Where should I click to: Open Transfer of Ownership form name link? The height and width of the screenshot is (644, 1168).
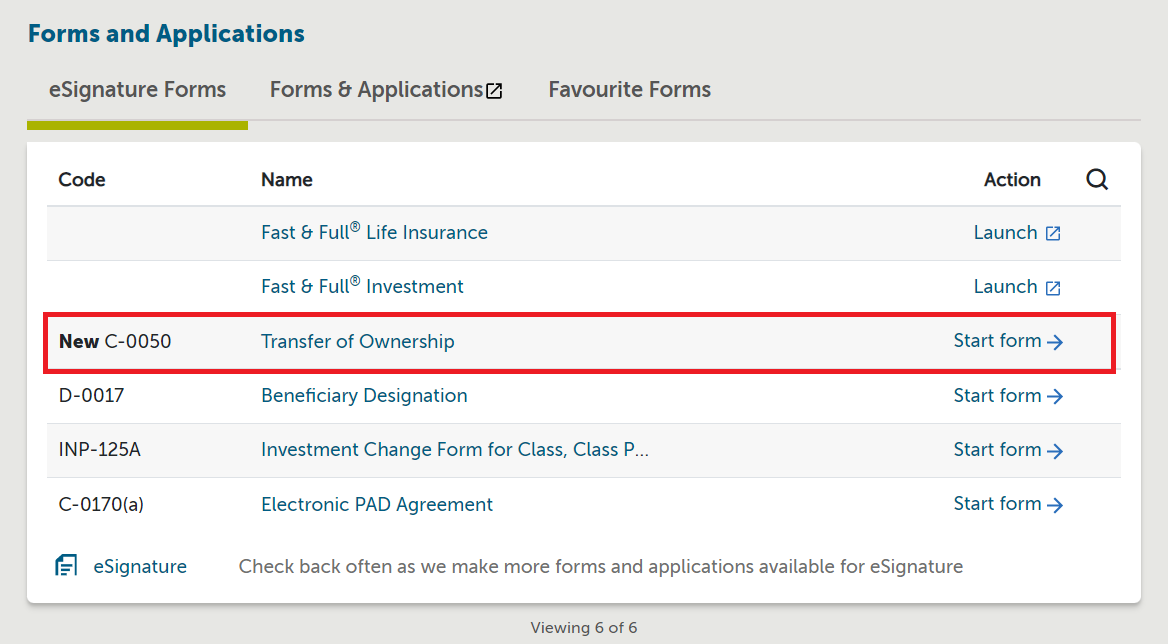tap(357, 341)
